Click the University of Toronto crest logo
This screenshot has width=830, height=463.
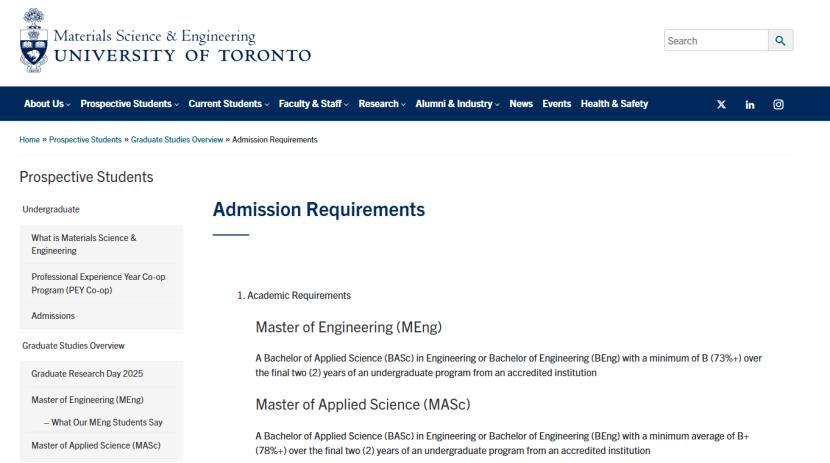(32, 41)
